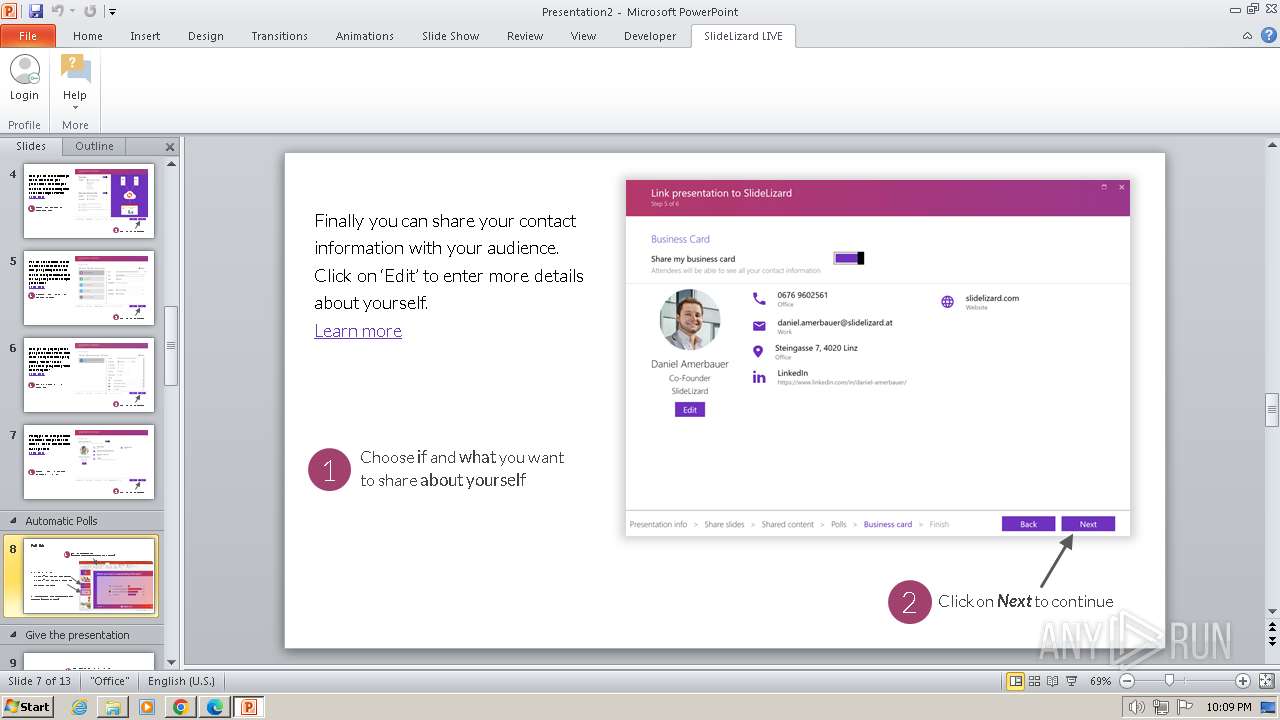The width and height of the screenshot is (1280, 720).
Task: Click the Learn more link on slide
Action: (x=358, y=331)
